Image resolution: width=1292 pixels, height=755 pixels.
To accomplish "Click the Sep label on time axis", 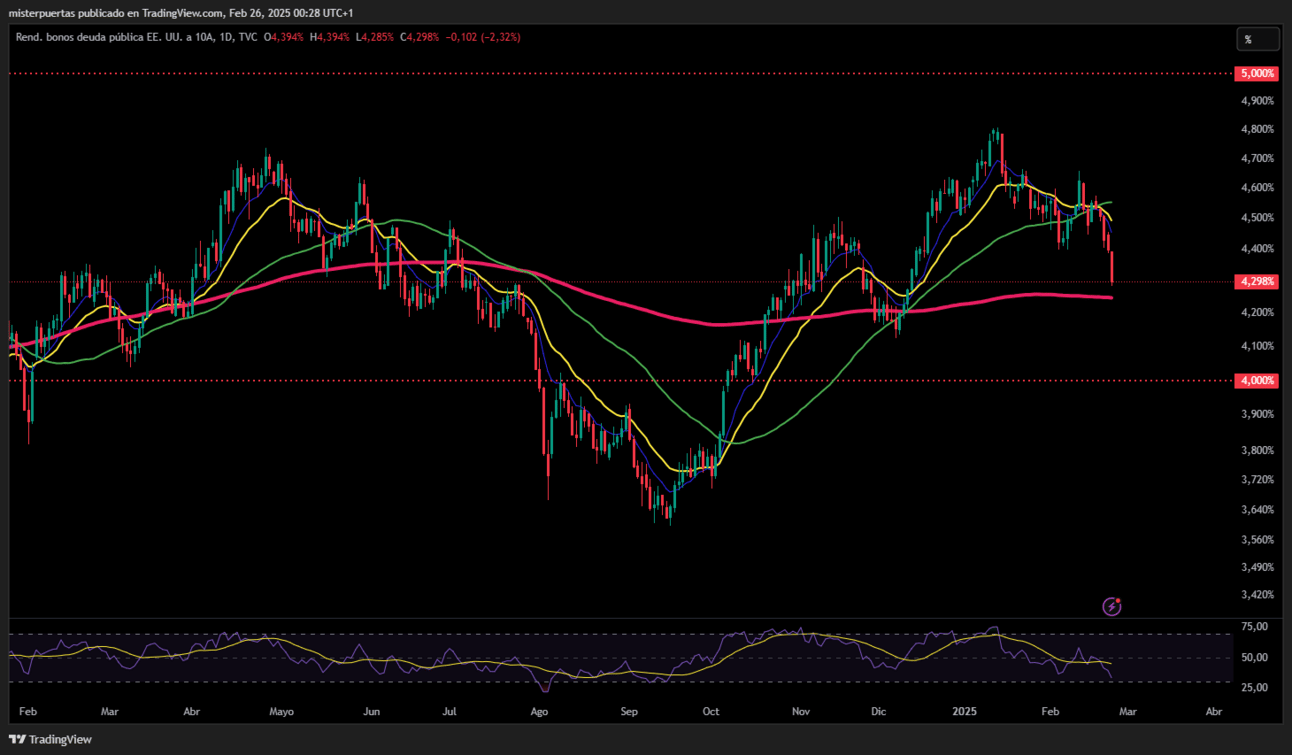I will point(630,713).
